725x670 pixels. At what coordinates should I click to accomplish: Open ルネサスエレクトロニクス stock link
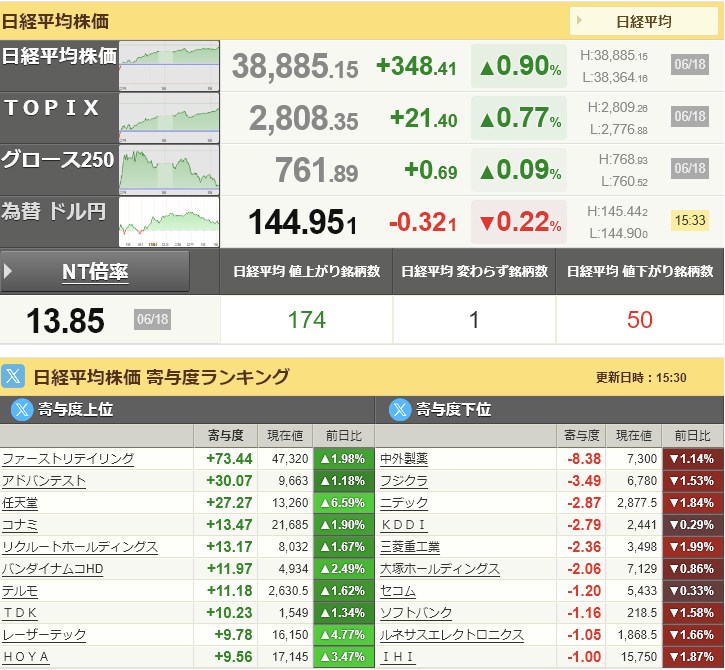(x=452, y=634)
